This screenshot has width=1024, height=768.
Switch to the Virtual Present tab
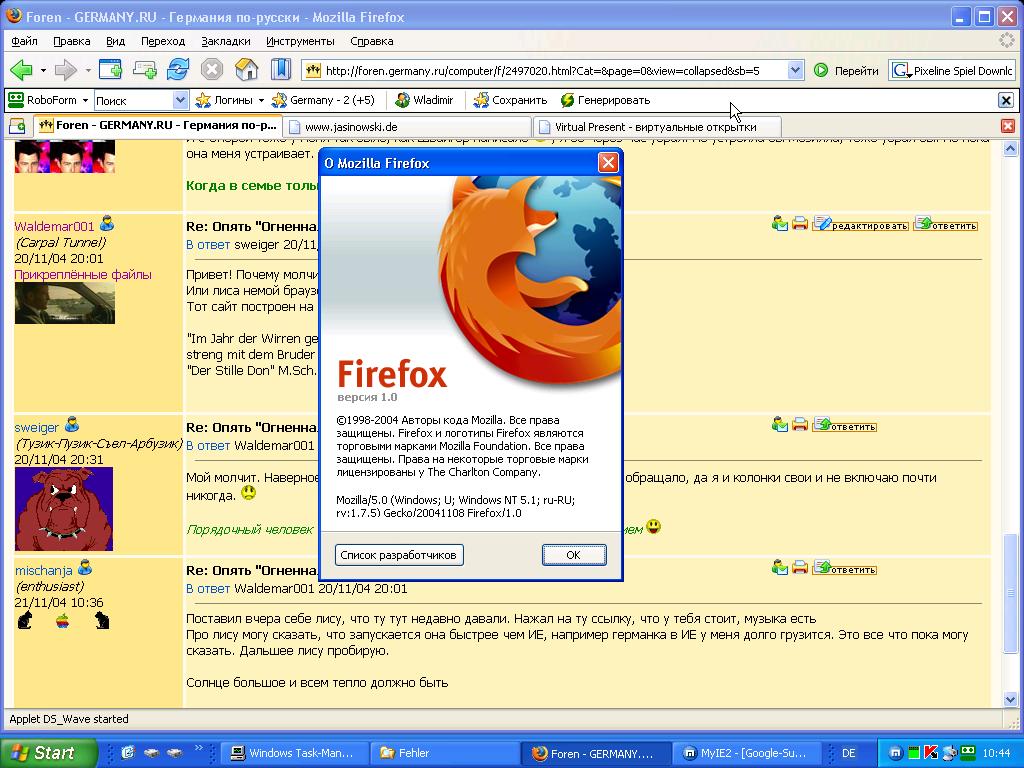(x=657, y=127)
